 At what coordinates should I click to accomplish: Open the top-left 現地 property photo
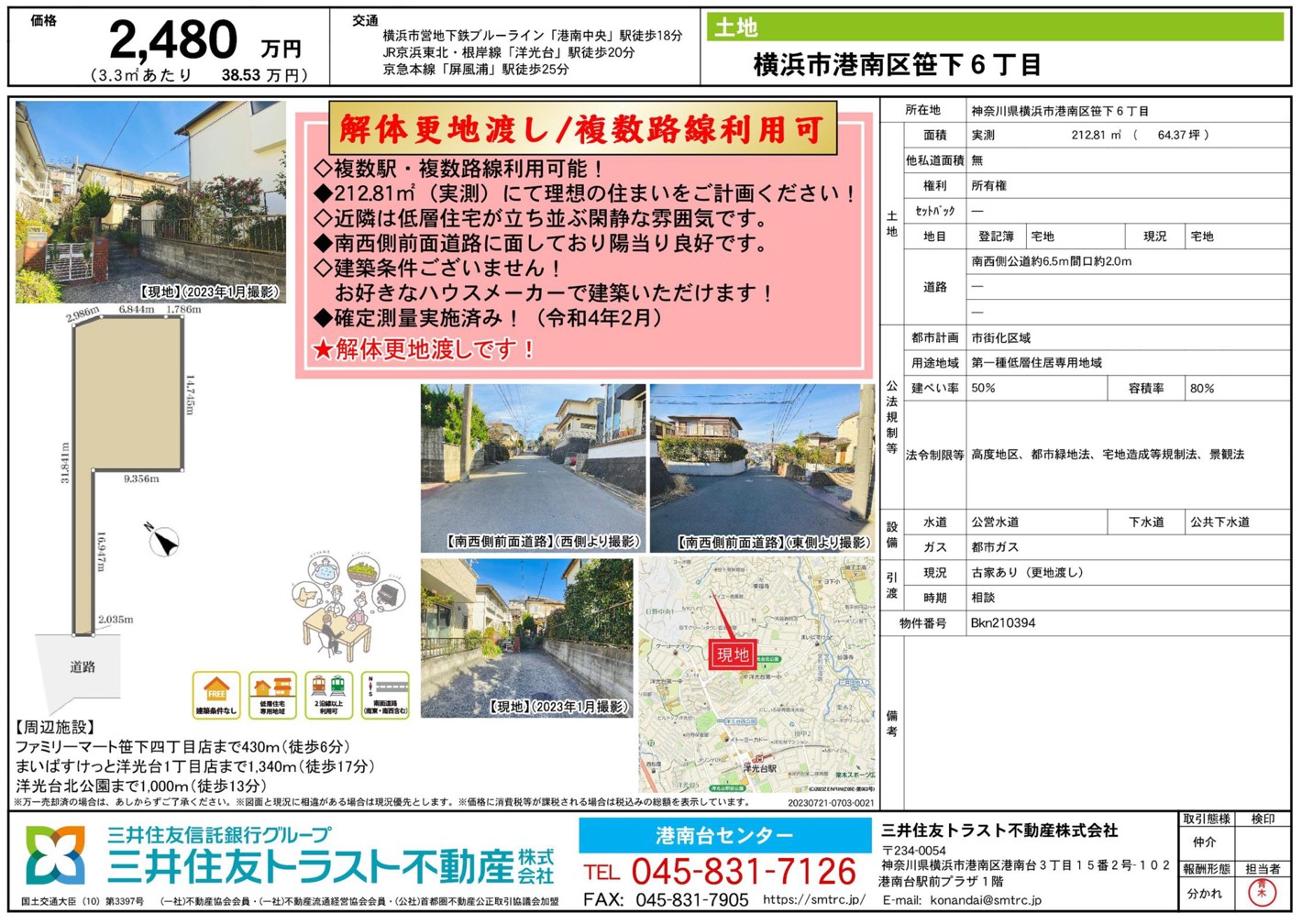150,202
